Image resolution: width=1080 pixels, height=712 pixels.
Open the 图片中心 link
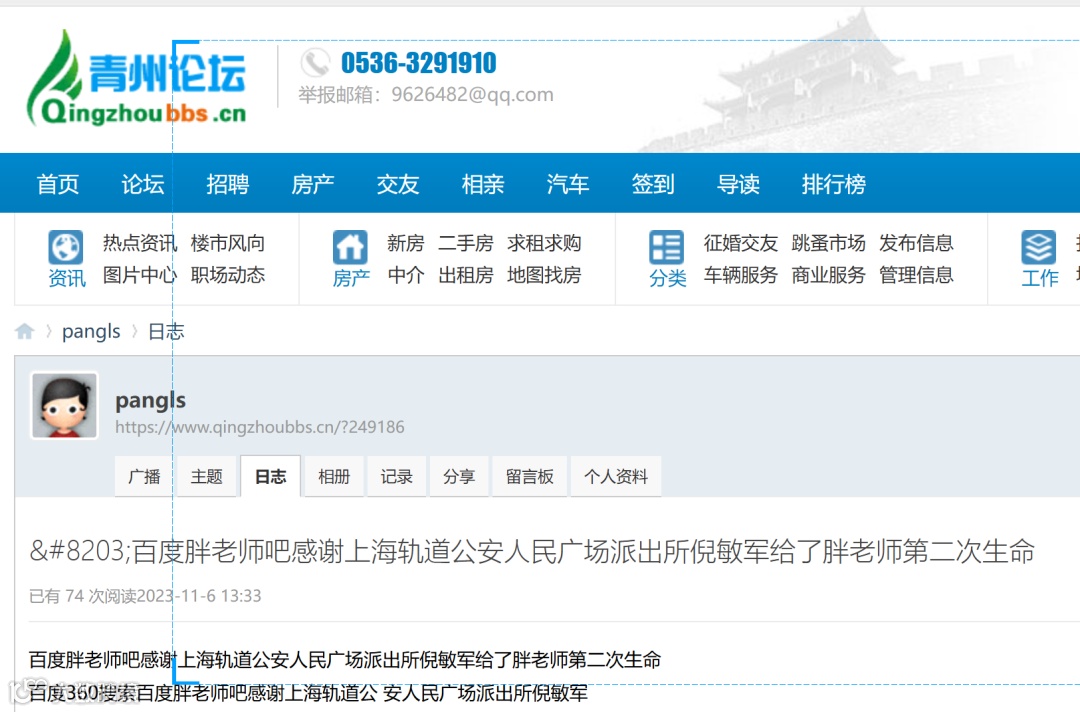point(140,275)
